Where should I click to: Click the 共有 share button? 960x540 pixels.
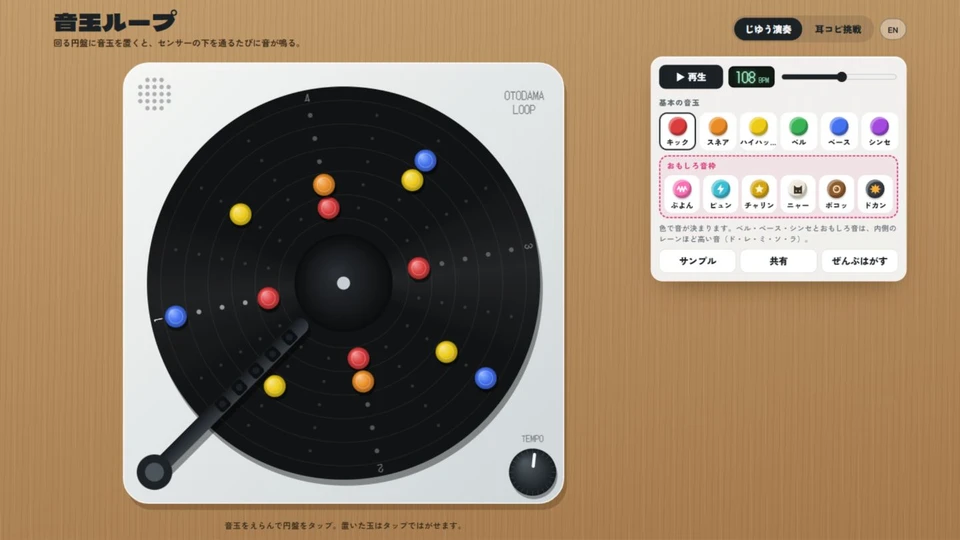point(778,261)
